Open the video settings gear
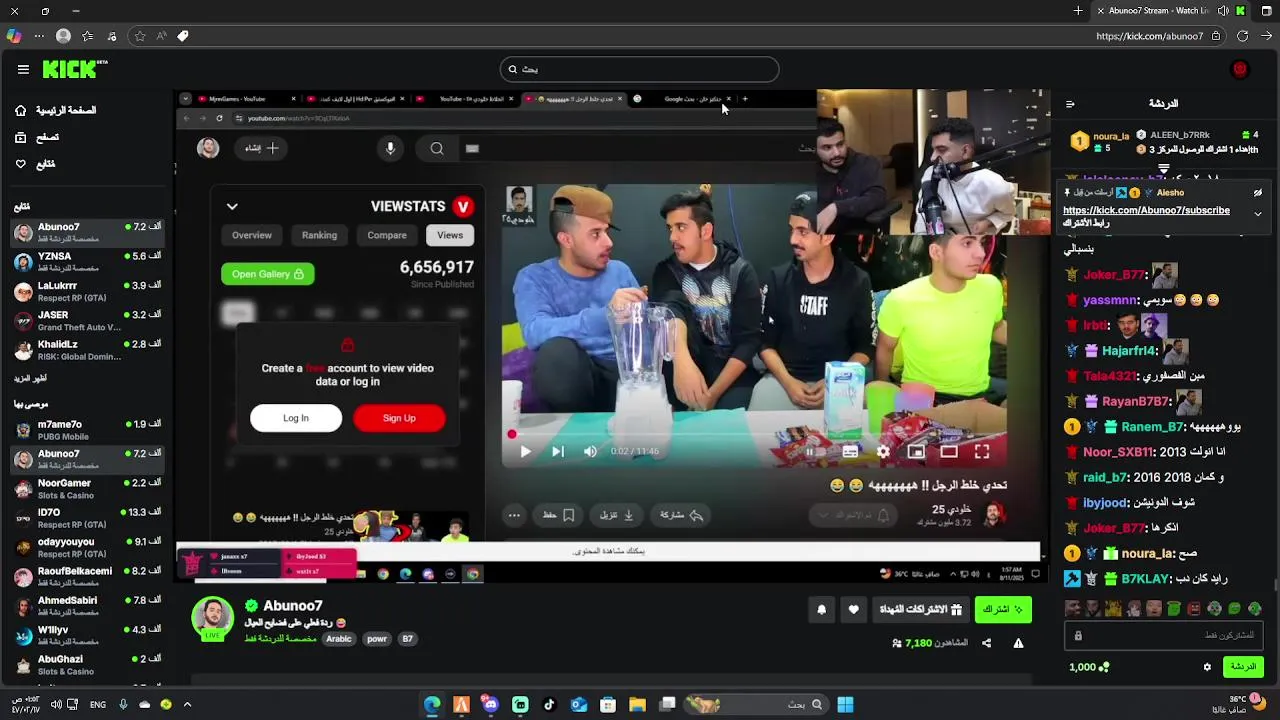Image resolution: width=1280 pixels, height=720 pixels. pyautogui.click(x=883, y=451)
